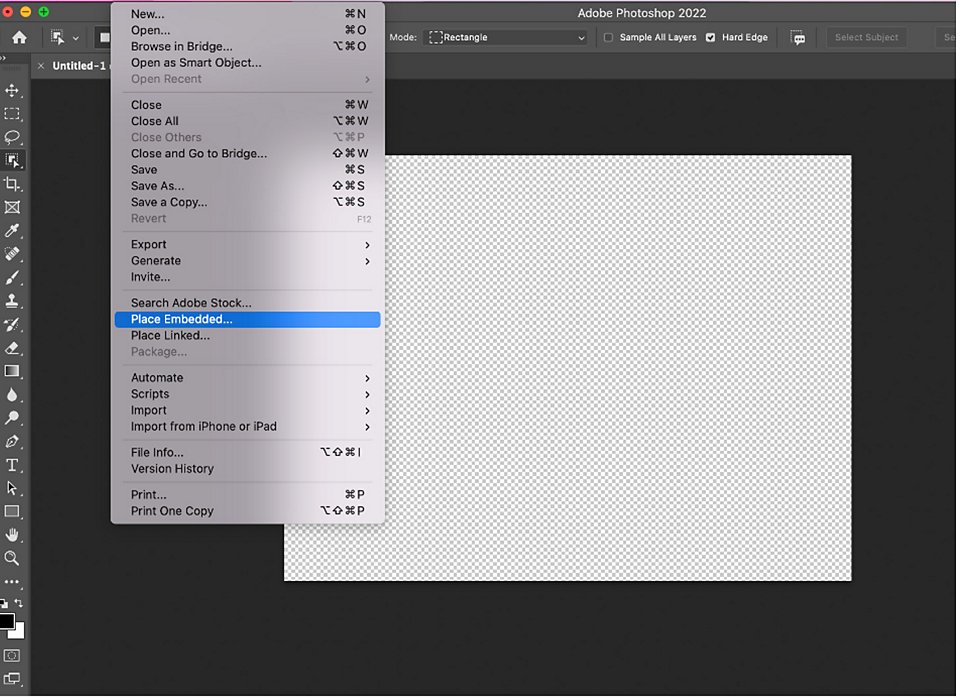Uncheck the Hard Edge checkbox
This screenshot has width=960, height=698.
click(710, 37)
